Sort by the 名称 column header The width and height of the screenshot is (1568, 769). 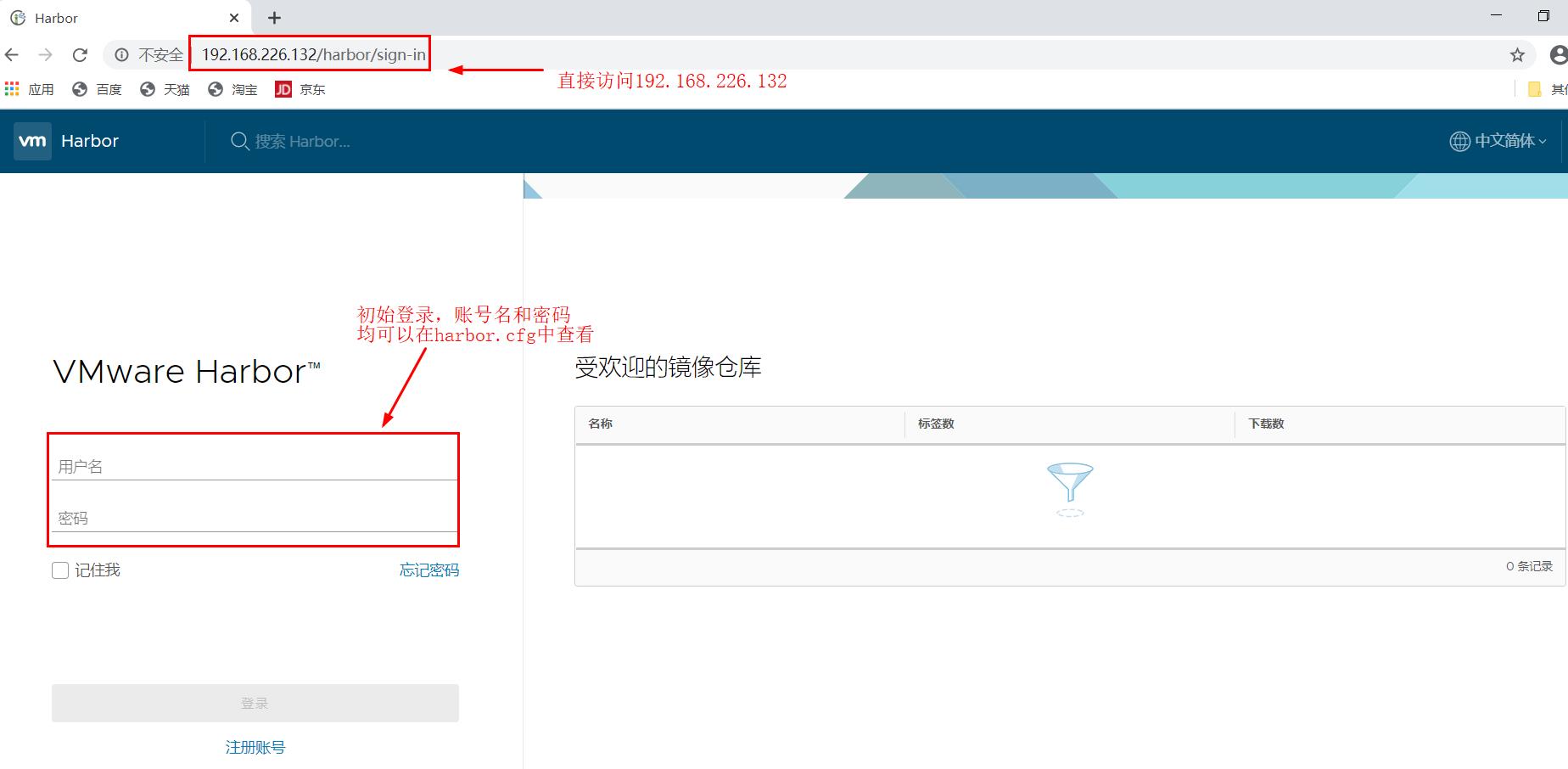point(601,424)
